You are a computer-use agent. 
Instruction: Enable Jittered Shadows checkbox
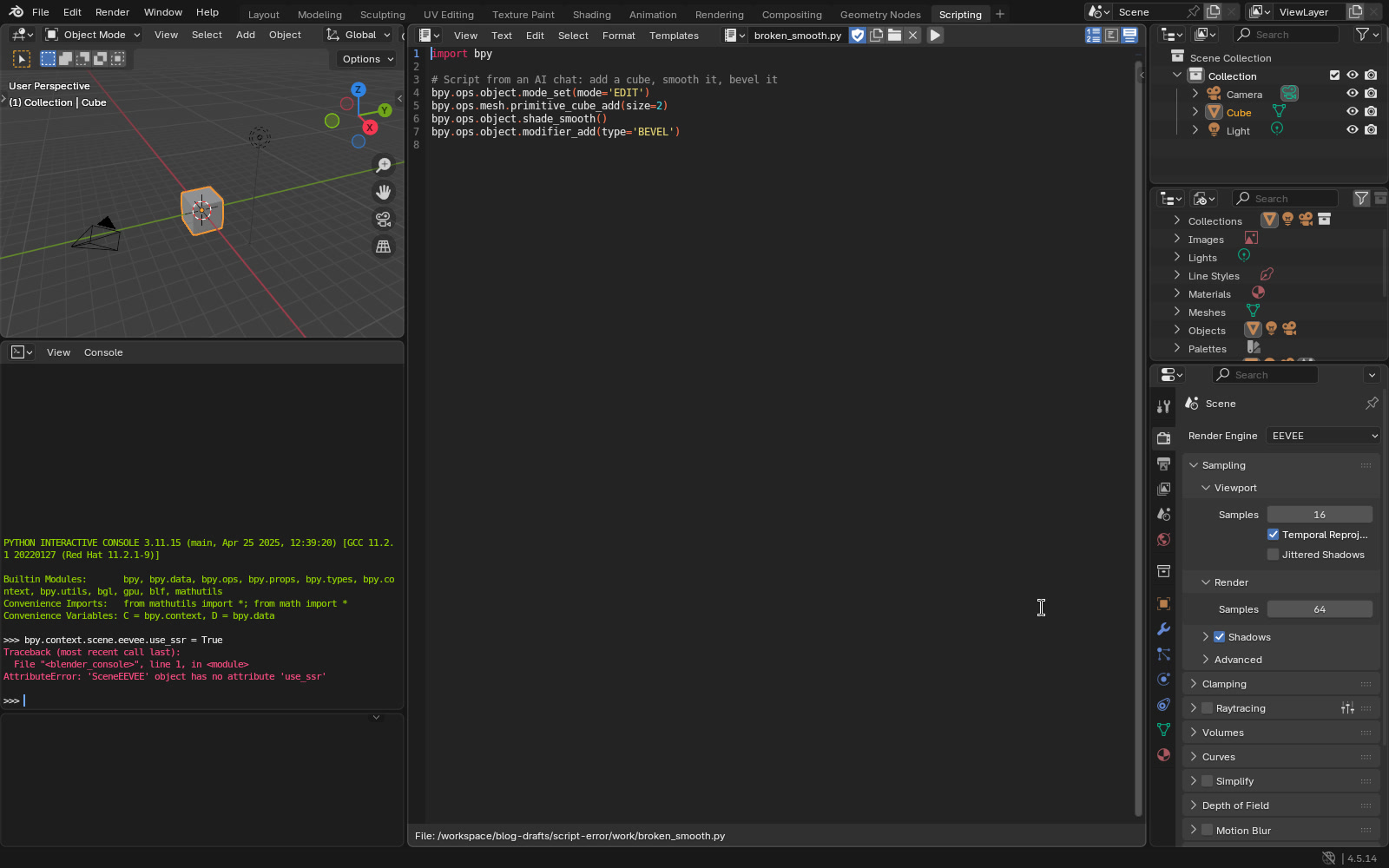(x=1273, y=555)
